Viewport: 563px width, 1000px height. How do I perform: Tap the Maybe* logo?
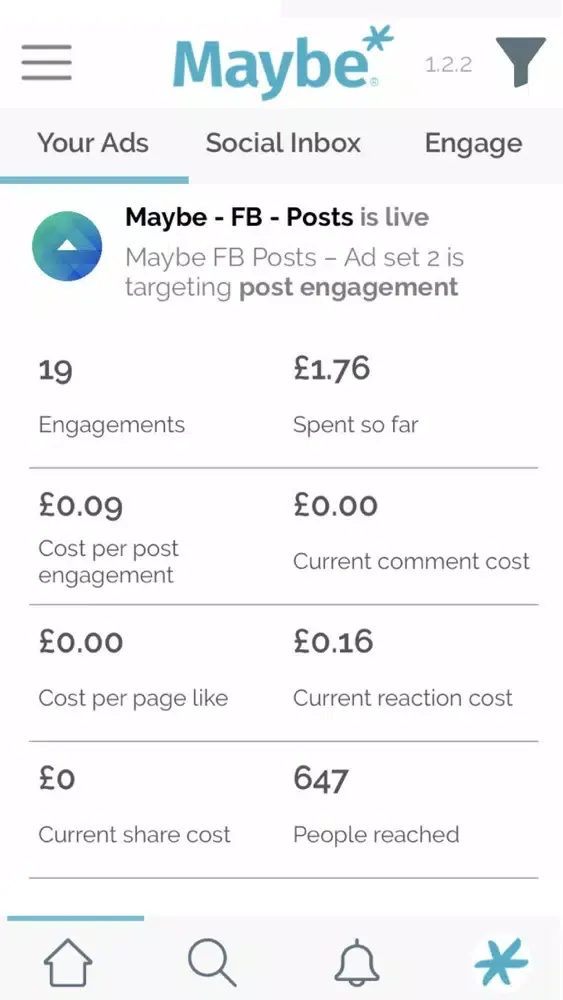click(283, 62)
